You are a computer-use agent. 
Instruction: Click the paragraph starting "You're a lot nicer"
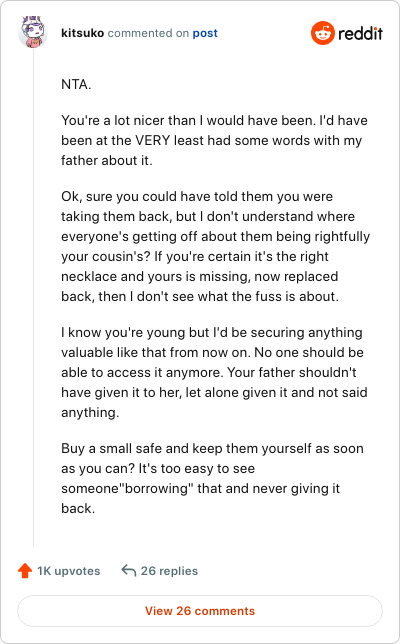tap(214, 140)
